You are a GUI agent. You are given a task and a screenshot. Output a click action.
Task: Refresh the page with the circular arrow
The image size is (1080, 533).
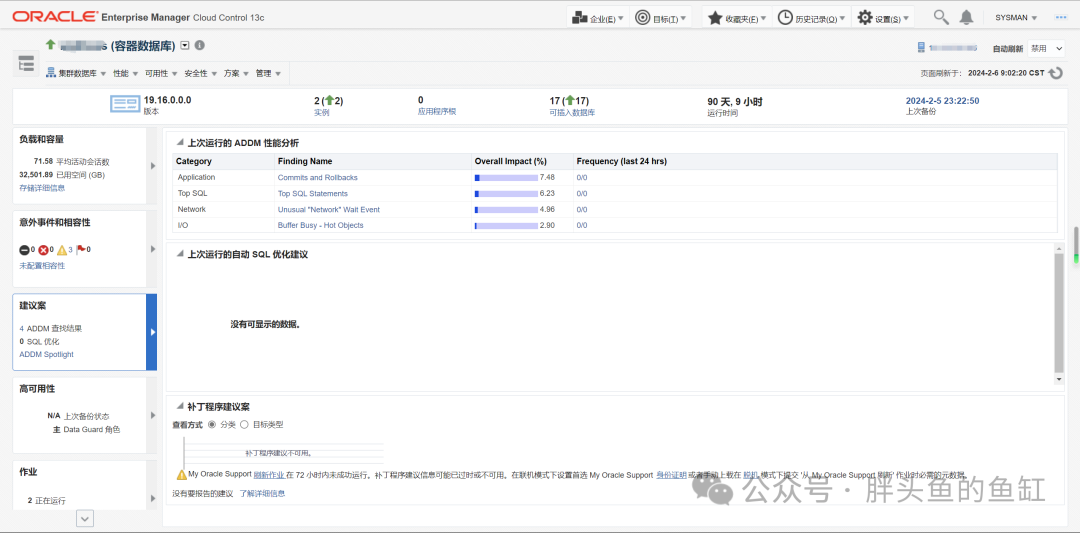click(1055, 72)
